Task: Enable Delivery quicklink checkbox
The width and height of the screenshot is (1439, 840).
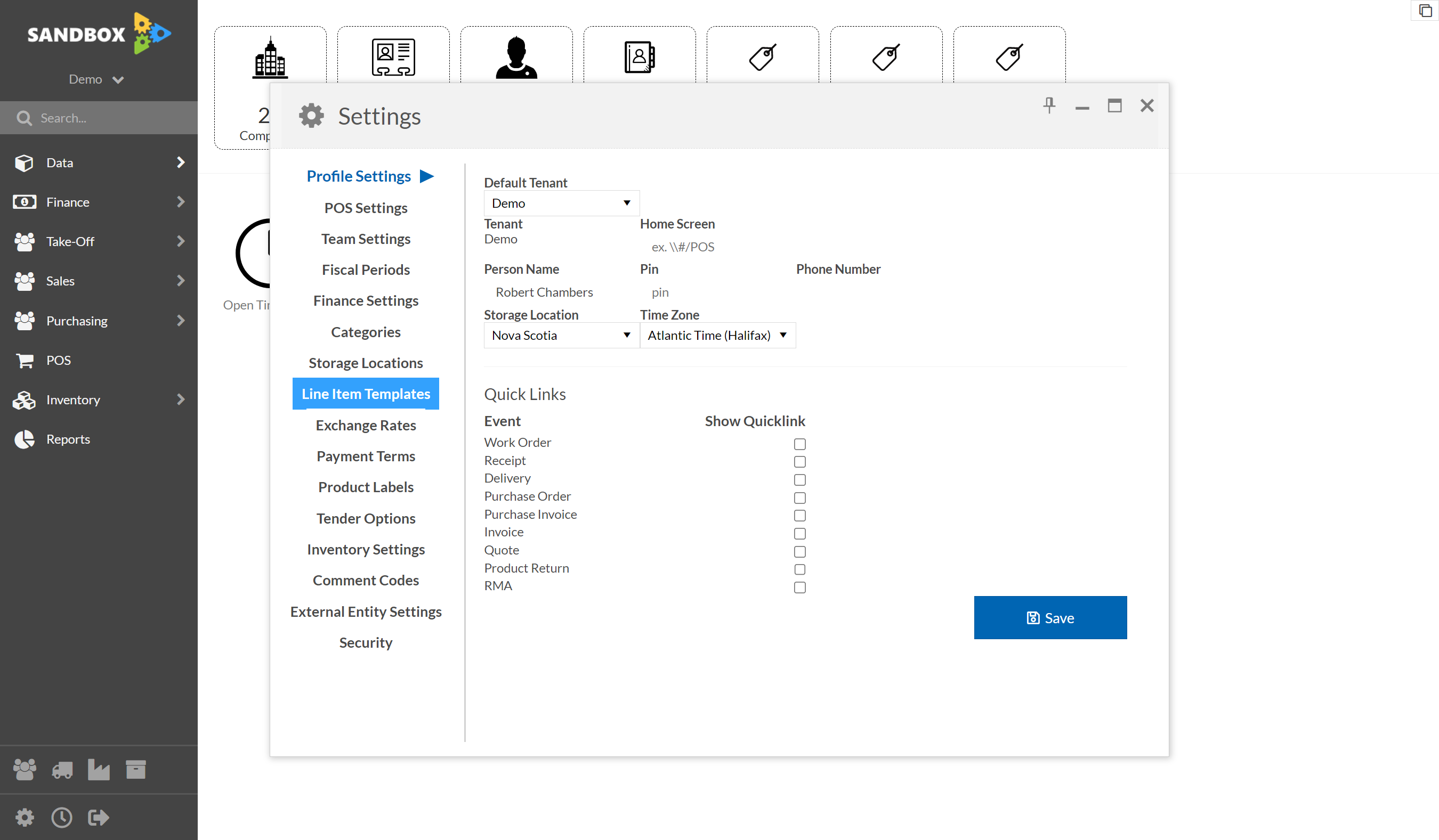Action: tap(799, 480)
